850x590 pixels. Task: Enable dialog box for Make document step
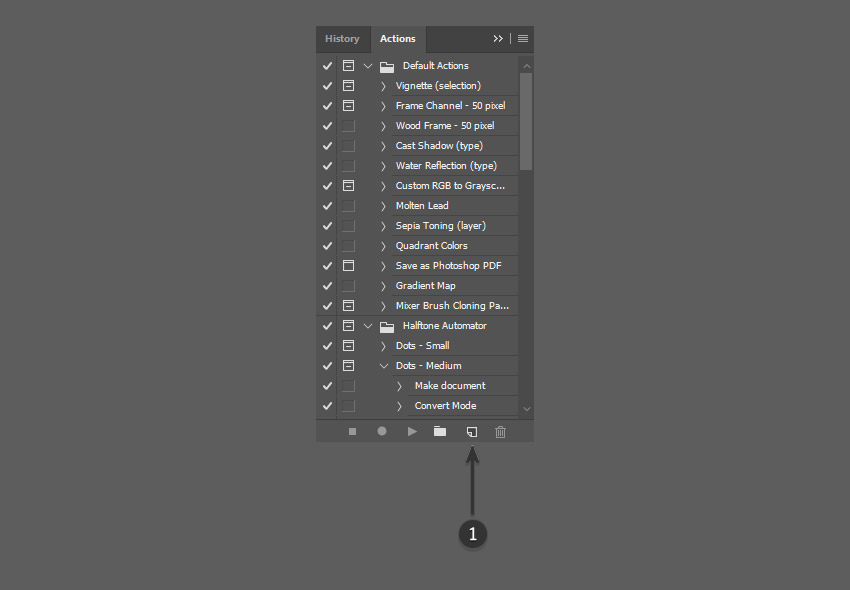tap(349, 386)
